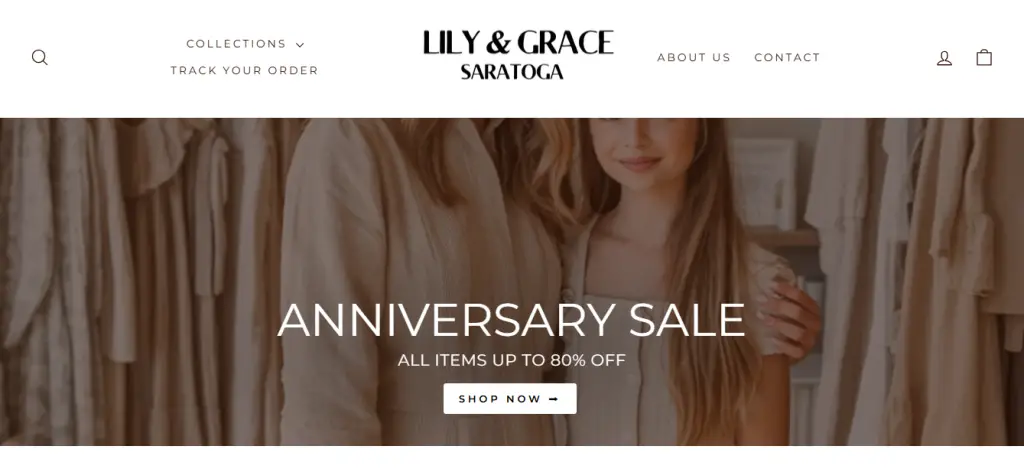The image size is (1024, 469).
Task: Click the Saratoga text under the logo
Action: (511, 72)
